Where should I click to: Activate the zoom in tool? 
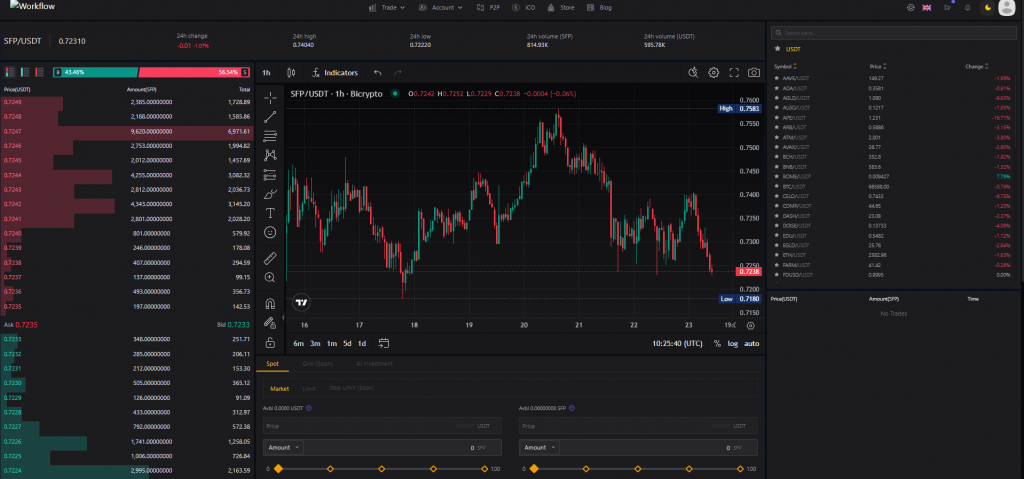[x=270, y=278]
